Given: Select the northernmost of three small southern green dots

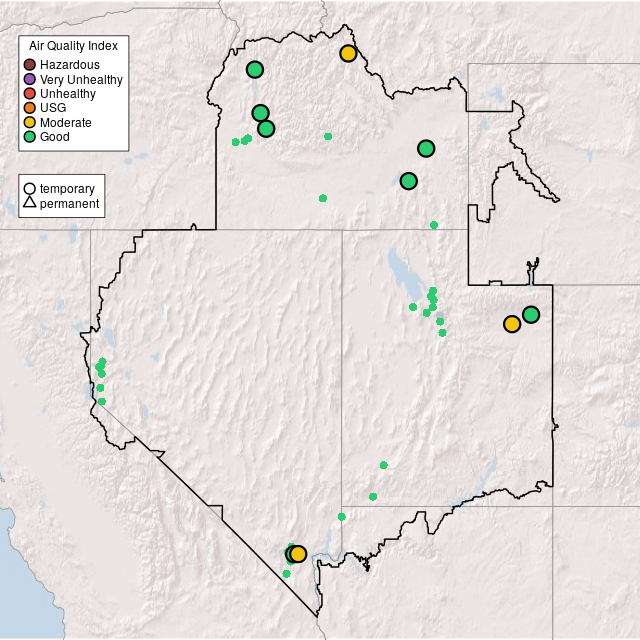Looking at the screenshot, I should tap(384, 465).
